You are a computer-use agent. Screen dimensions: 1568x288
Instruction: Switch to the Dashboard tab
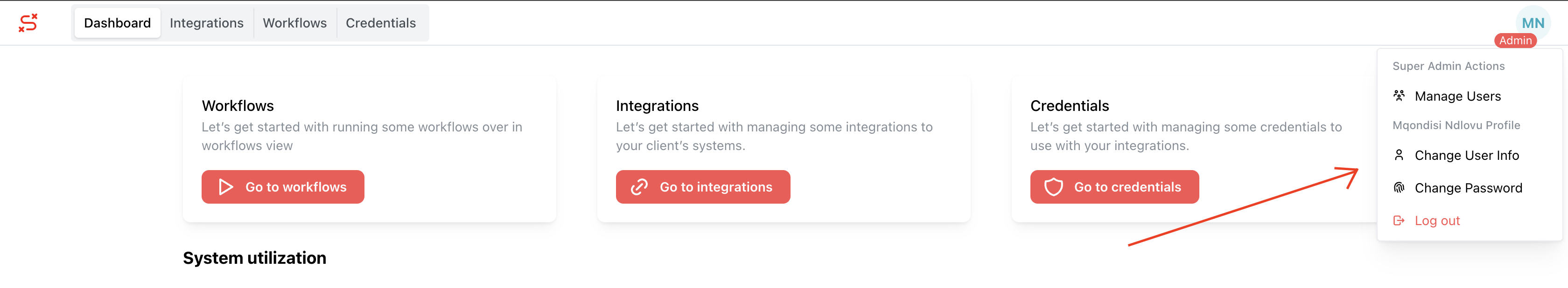coord(118,23)
